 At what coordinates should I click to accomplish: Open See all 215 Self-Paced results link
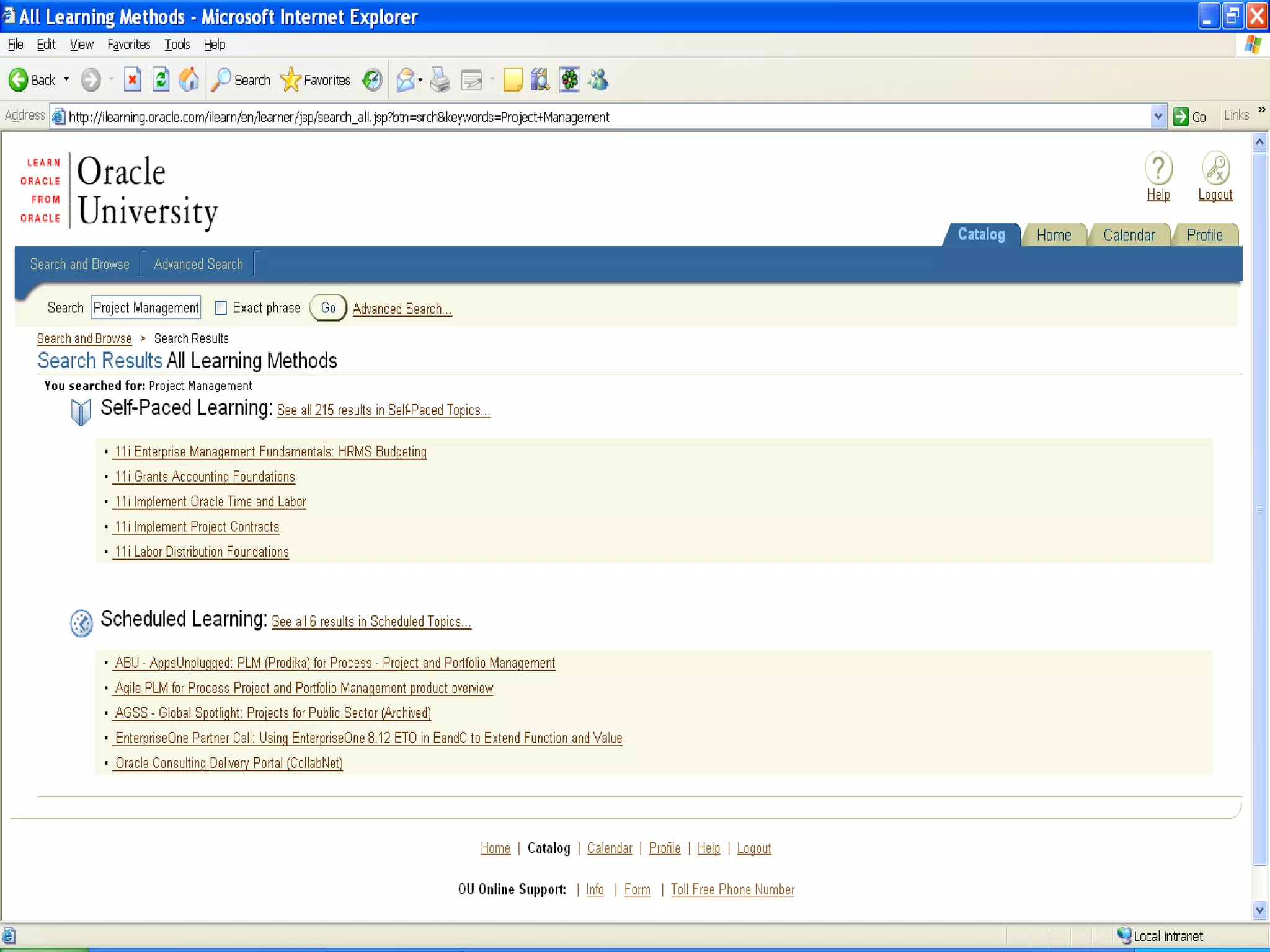click(383, 410)
